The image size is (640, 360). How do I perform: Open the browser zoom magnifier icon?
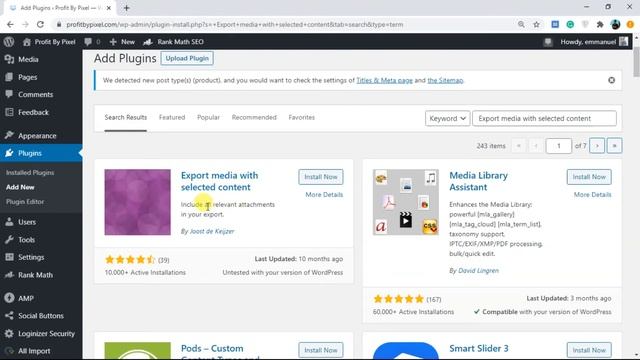[x=521, y=24]
